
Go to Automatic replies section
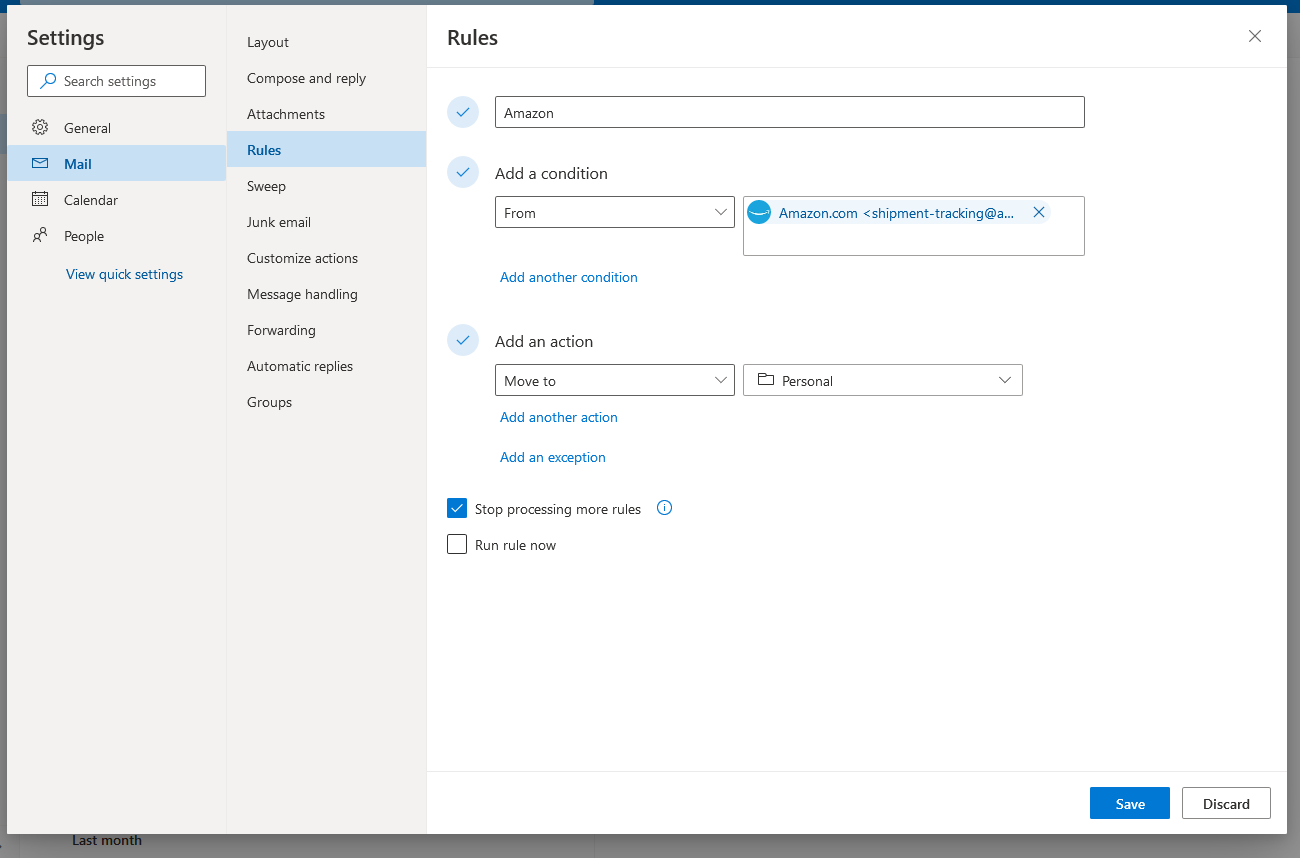click(300, 366)
